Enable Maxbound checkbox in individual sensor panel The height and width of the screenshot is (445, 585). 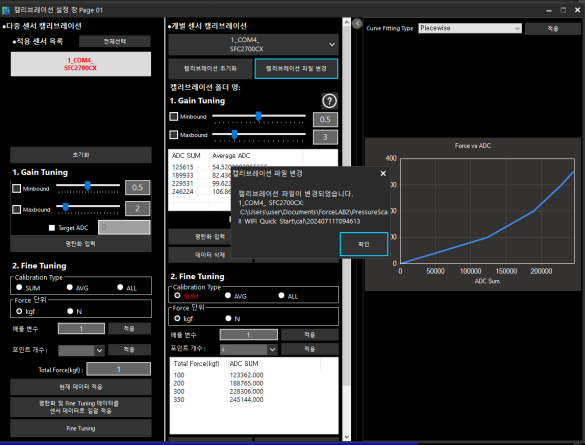tap(173, 135)
